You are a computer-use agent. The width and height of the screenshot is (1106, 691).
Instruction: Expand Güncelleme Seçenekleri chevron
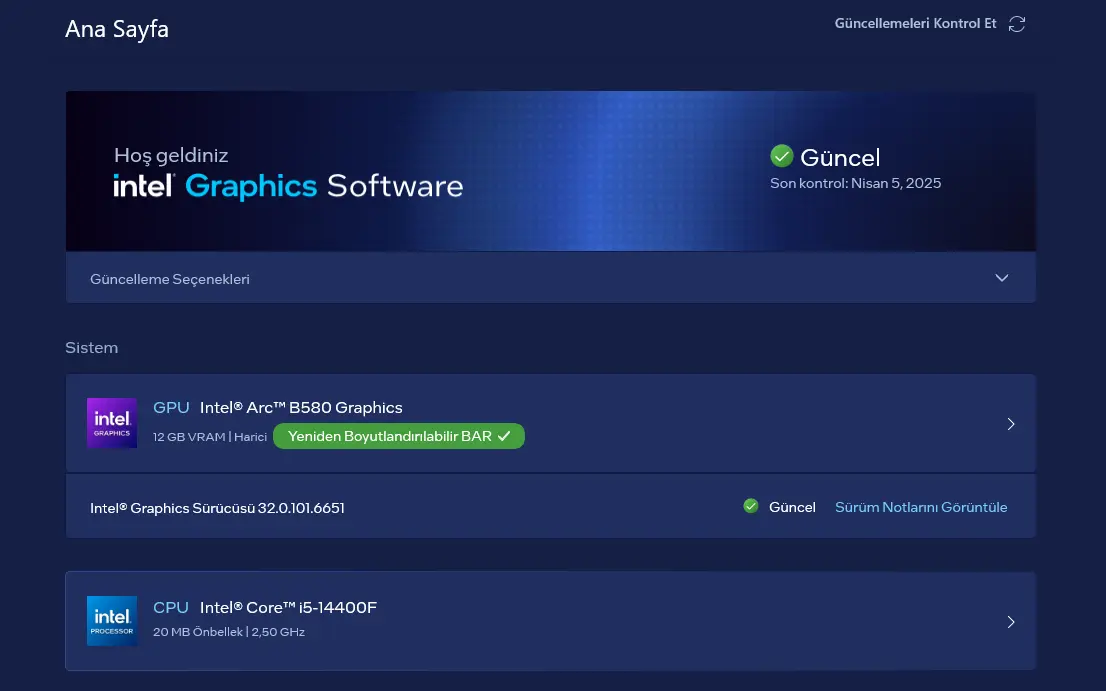click(1002, 278)
